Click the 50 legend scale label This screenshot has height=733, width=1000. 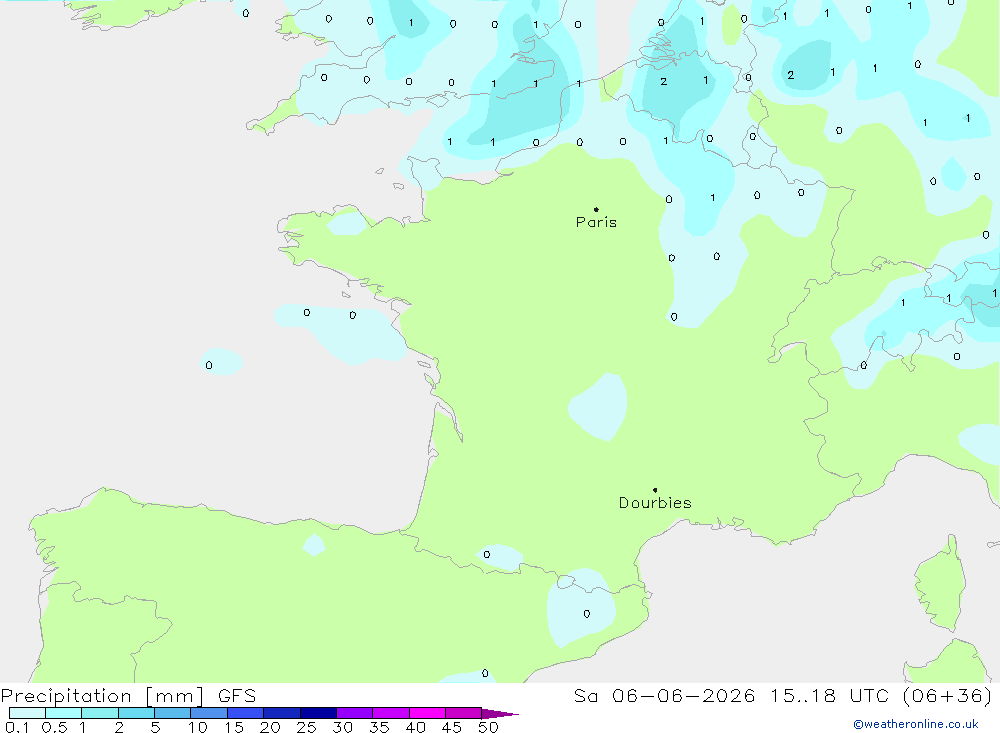tap(489, 727)
